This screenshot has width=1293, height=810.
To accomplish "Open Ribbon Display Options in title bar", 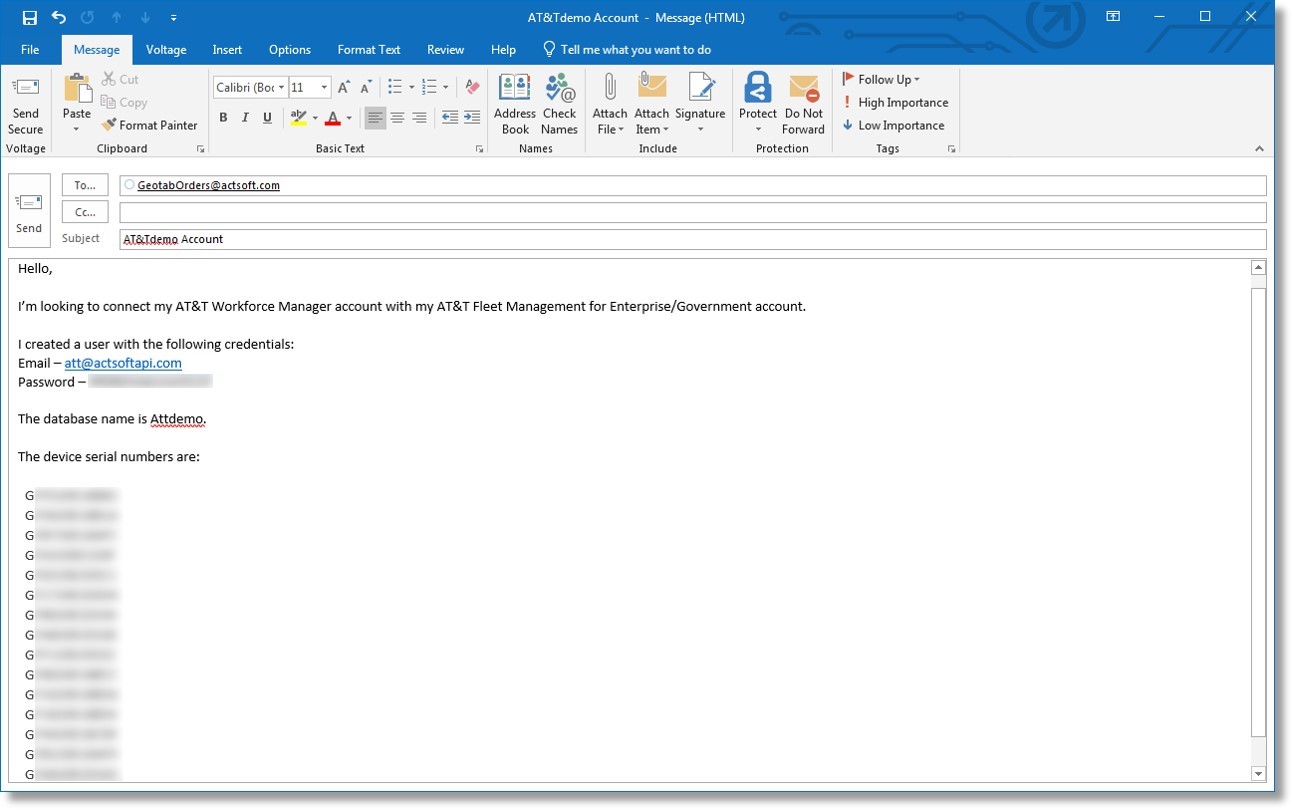I will point(1113,17).
